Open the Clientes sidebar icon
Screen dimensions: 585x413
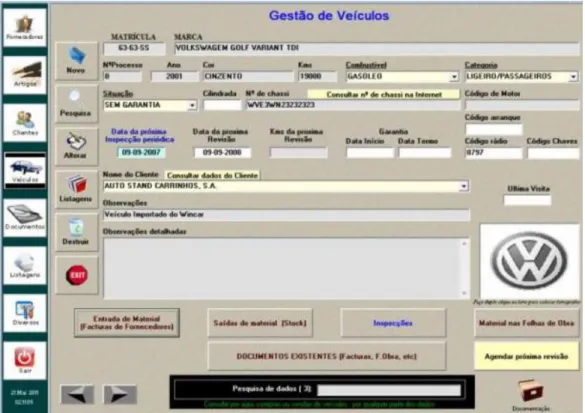(25, 122)
